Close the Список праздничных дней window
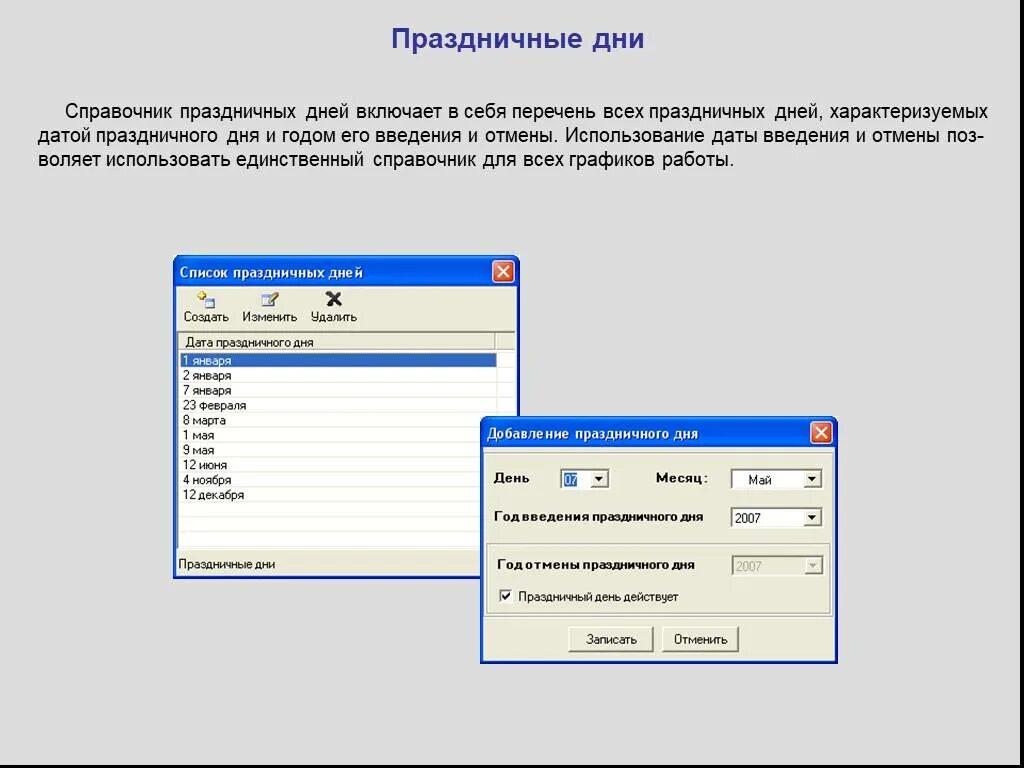This screenshot has height=768, width=1024. coord(503,272)
